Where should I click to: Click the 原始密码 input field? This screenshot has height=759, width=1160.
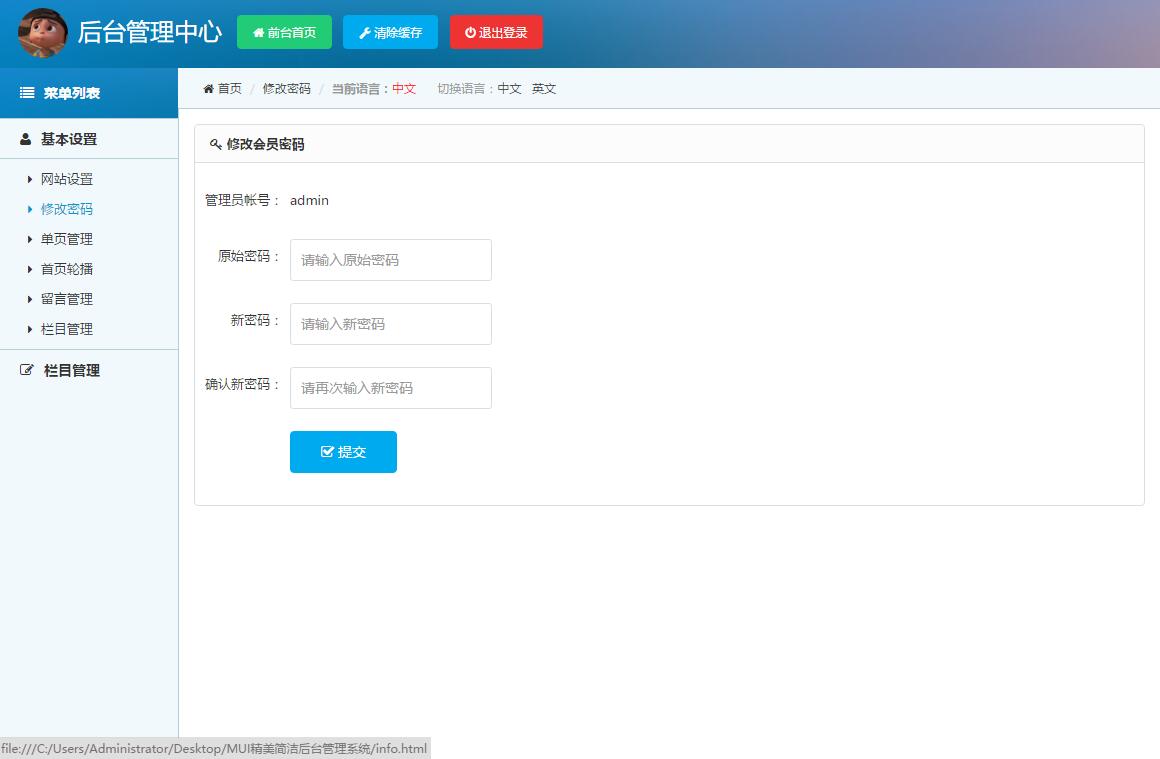click(390, 260)
